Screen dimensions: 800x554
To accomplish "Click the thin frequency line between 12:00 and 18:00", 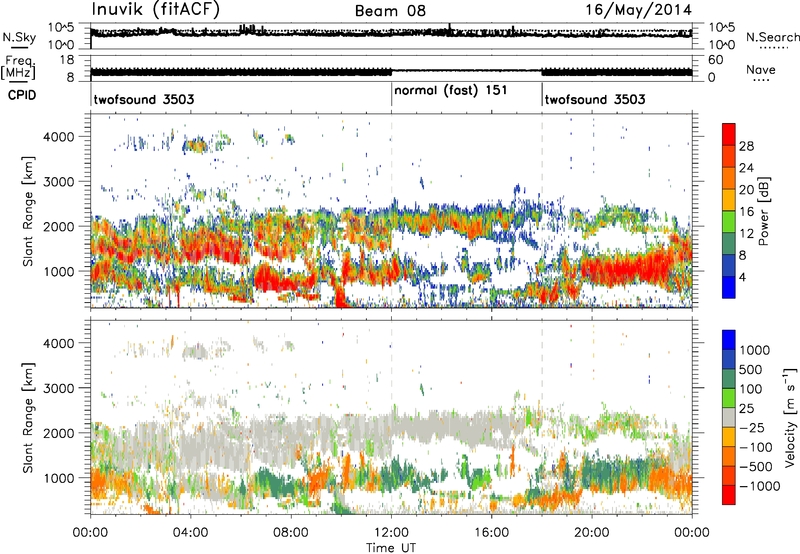I will point(466,70).
